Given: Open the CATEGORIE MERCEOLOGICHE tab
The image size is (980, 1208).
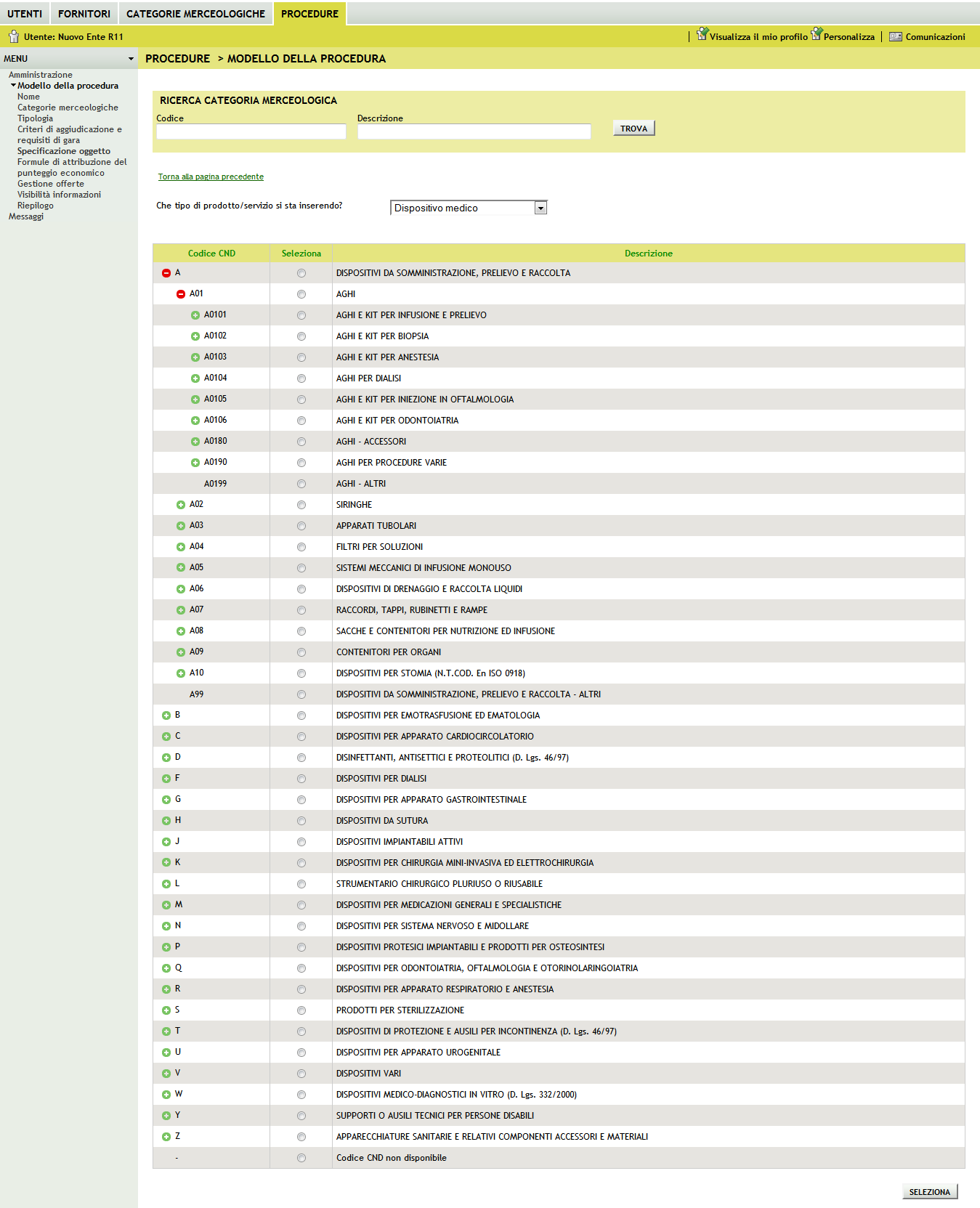Looking at the screenshot, I should coord(195,14).
